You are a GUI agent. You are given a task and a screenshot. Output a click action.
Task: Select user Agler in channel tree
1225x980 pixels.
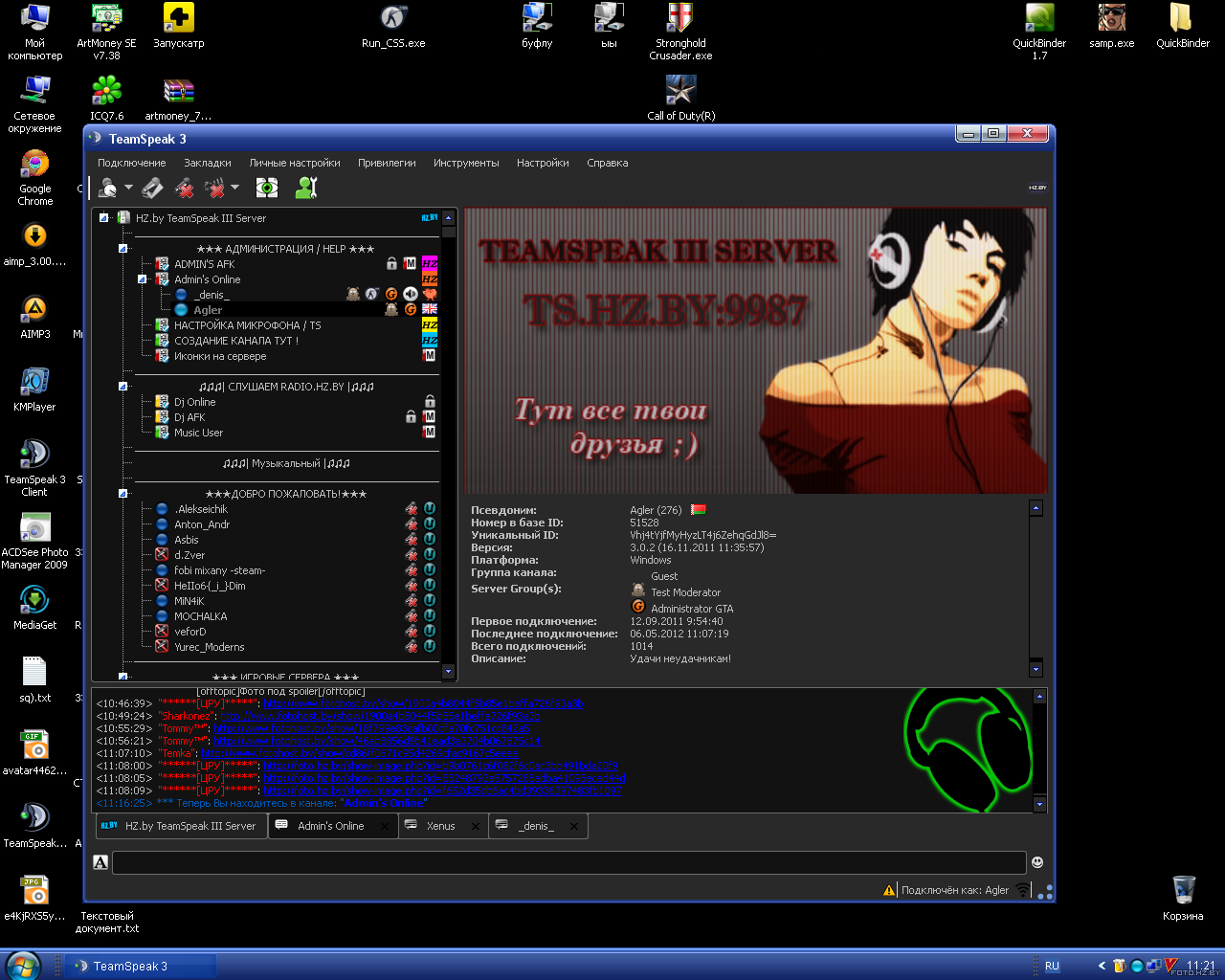coord(207,310)
